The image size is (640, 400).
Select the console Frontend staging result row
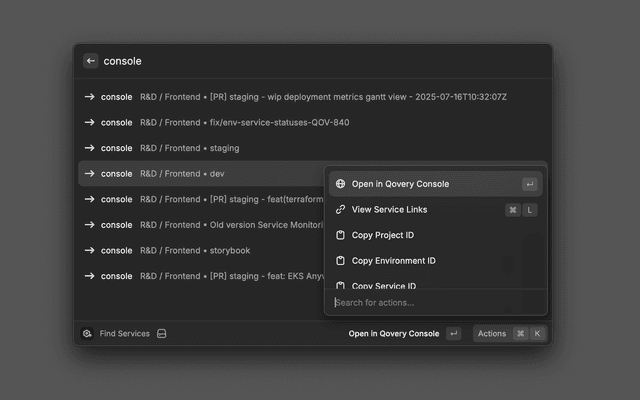coord(200,148)
